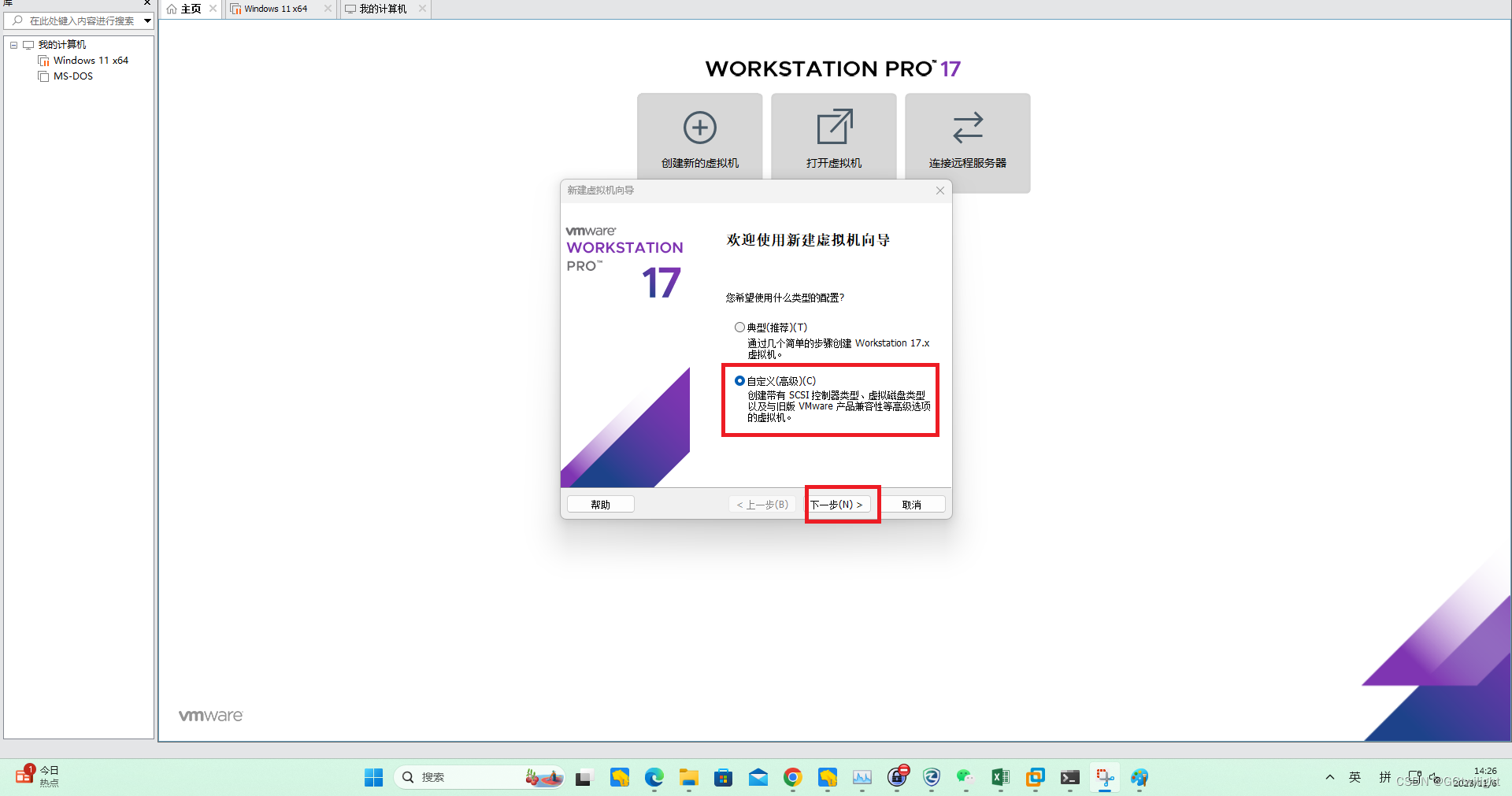
Task: Select the Typical (recommended) radio option
Action: point(739,328)
